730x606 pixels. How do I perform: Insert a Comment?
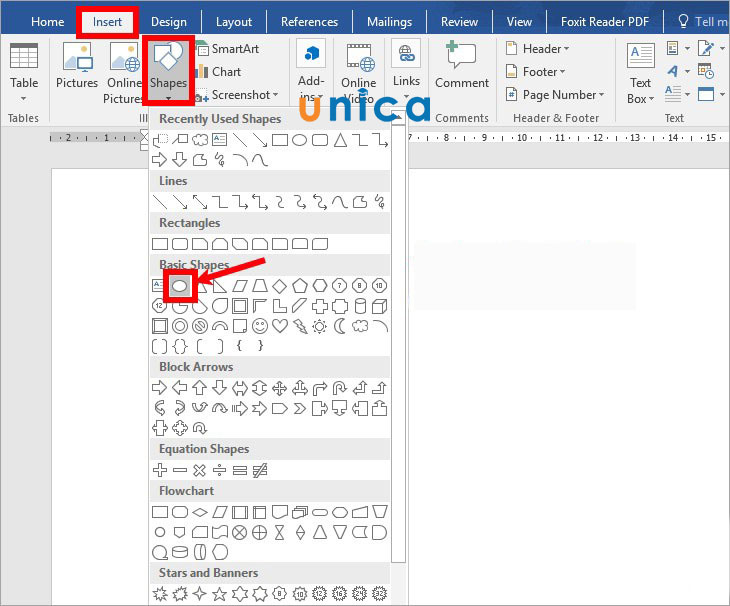(462, 65)
